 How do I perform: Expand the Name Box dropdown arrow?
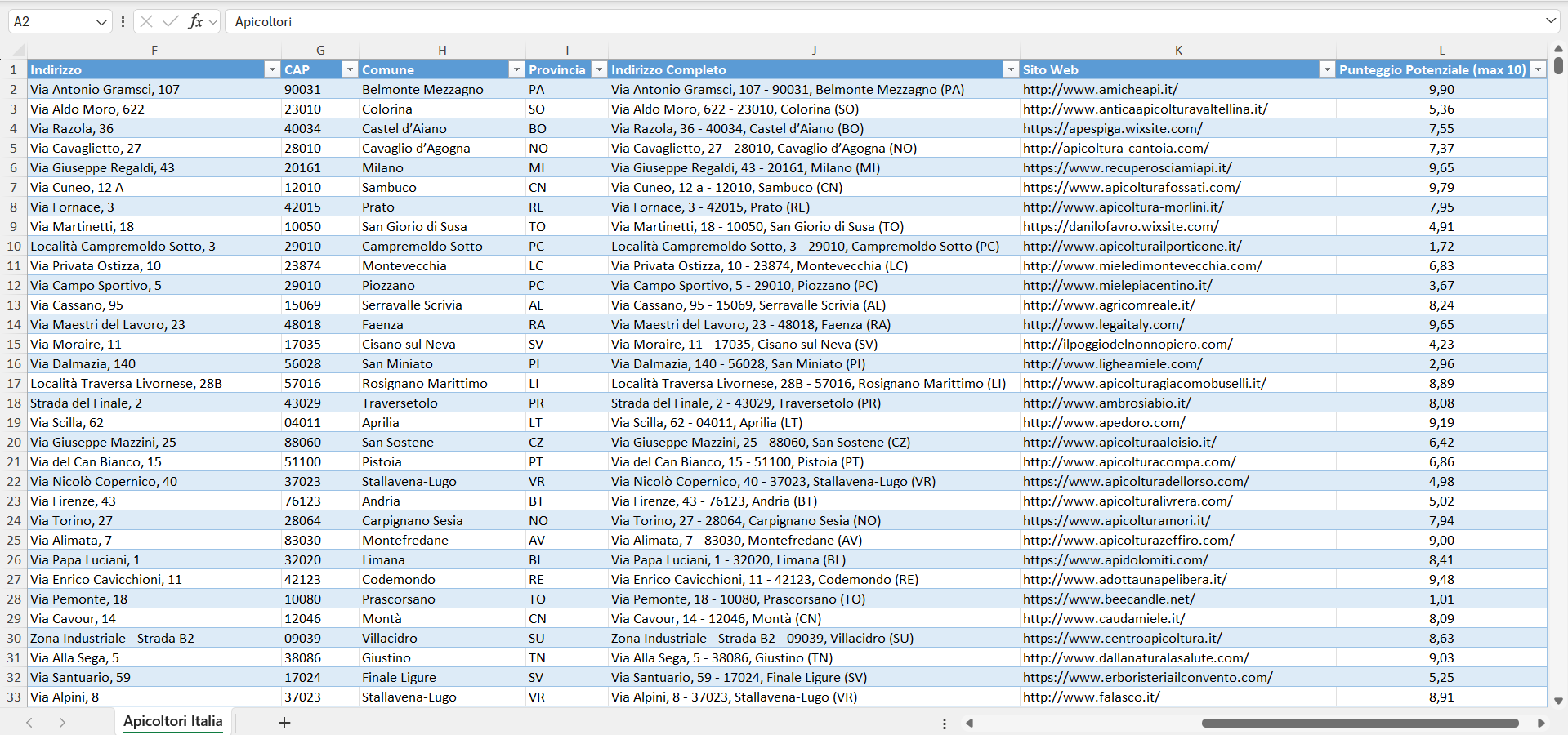point(101,22)
